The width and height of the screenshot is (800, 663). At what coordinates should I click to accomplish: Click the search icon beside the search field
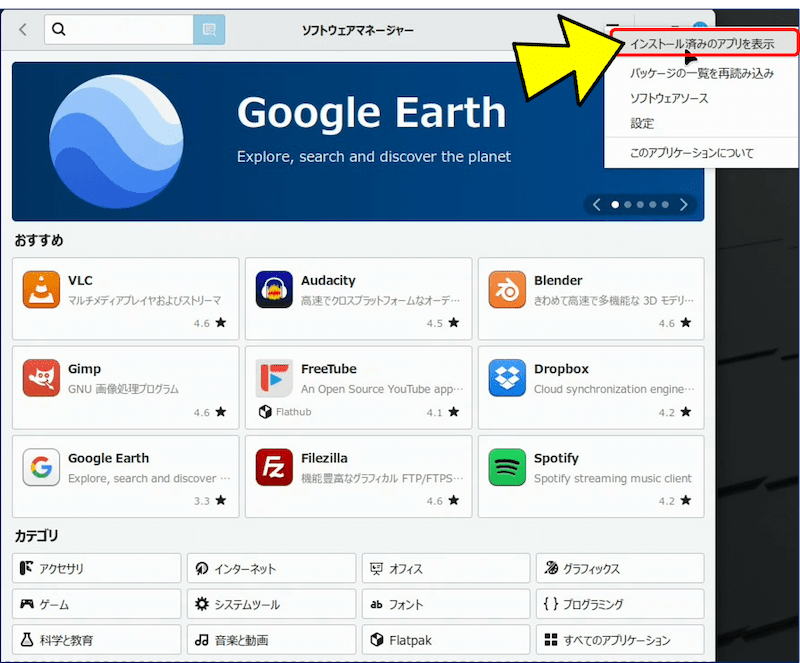coord(209,29)
